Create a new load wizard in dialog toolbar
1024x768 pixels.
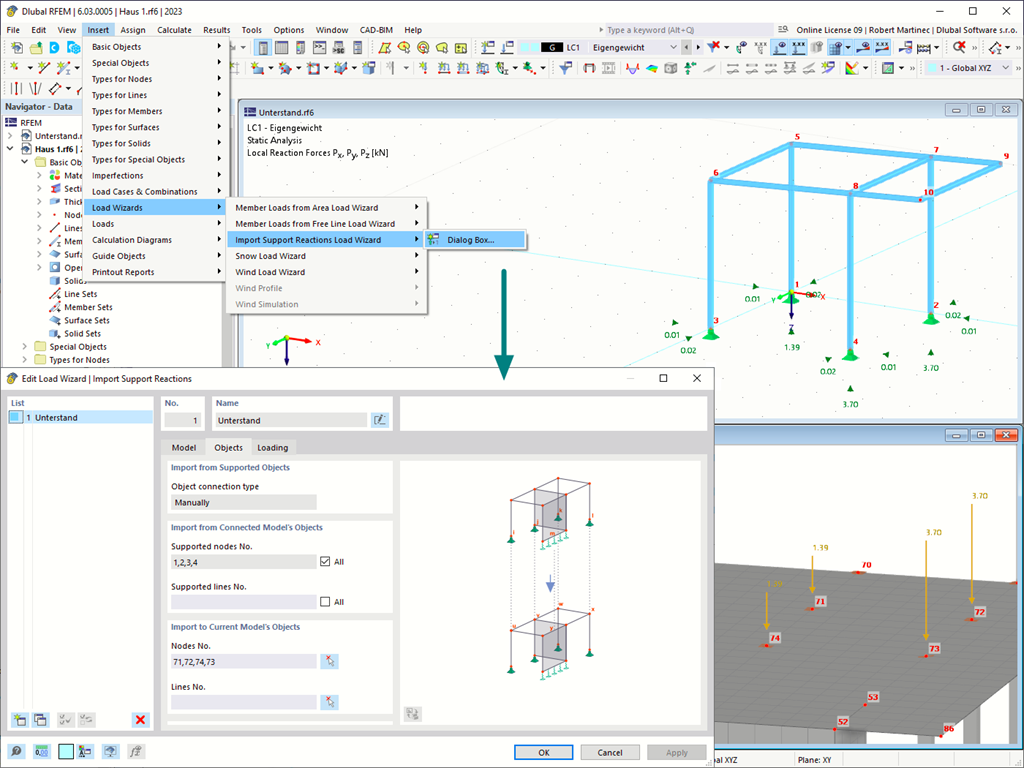20,719
